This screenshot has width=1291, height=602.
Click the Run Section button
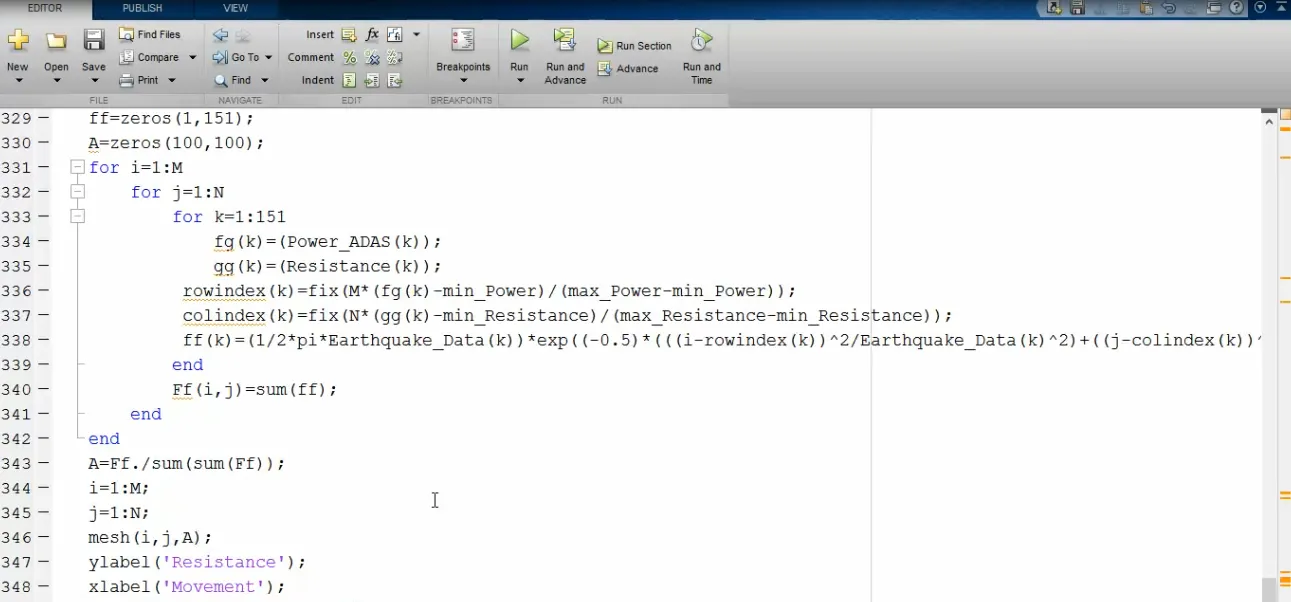pos(635,46)
